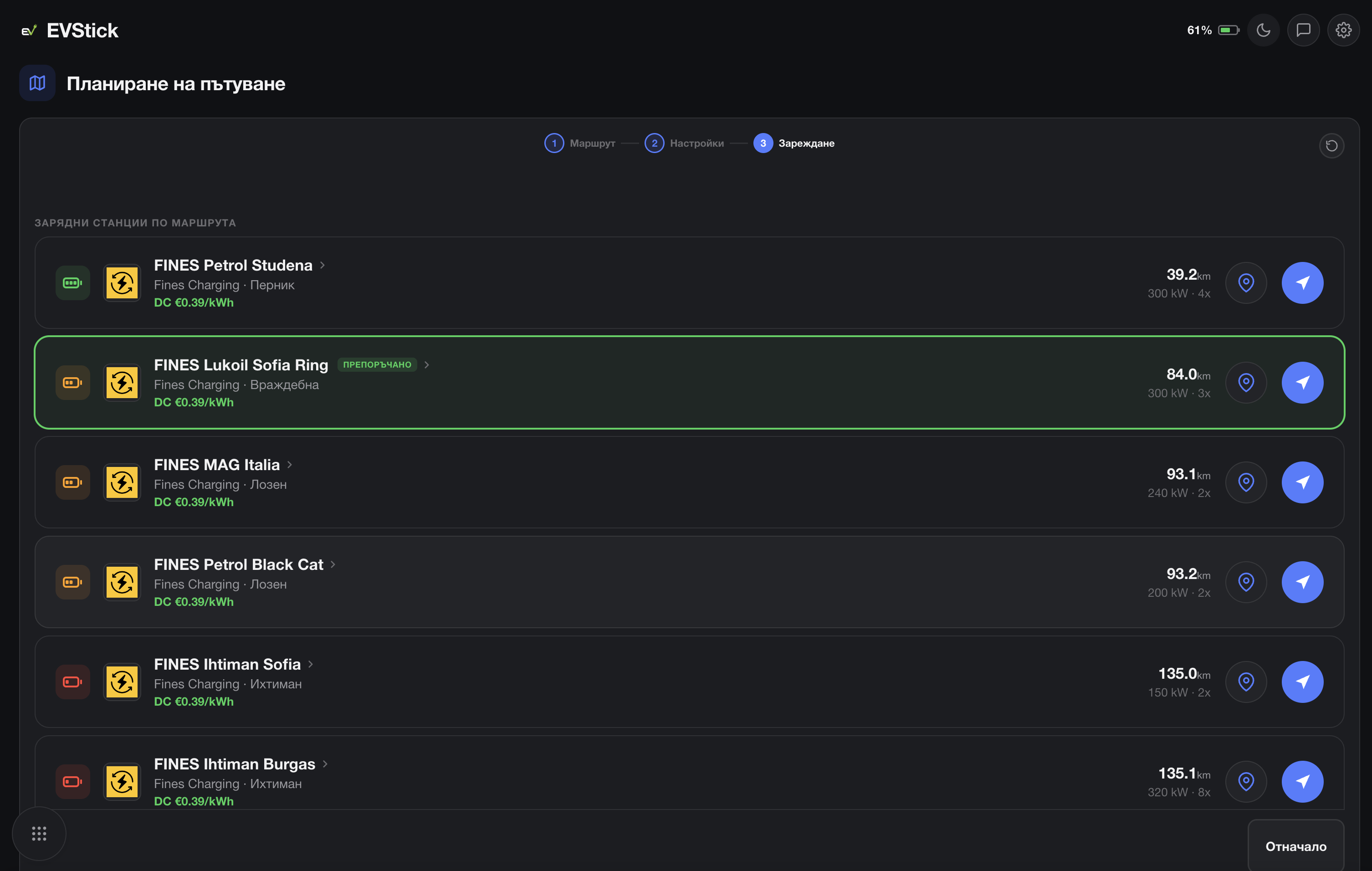Screen dimensions: 1372x871
Task: Click Fines Charging logo for Lukoil Sofia Ring
Action: point(122,382)
